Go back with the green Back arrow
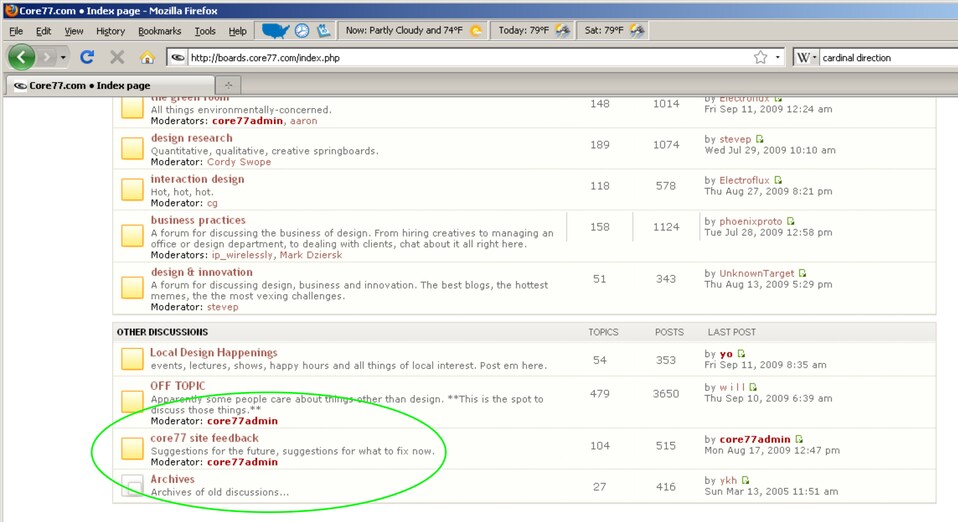958x522 pixels. pos(21,57)
